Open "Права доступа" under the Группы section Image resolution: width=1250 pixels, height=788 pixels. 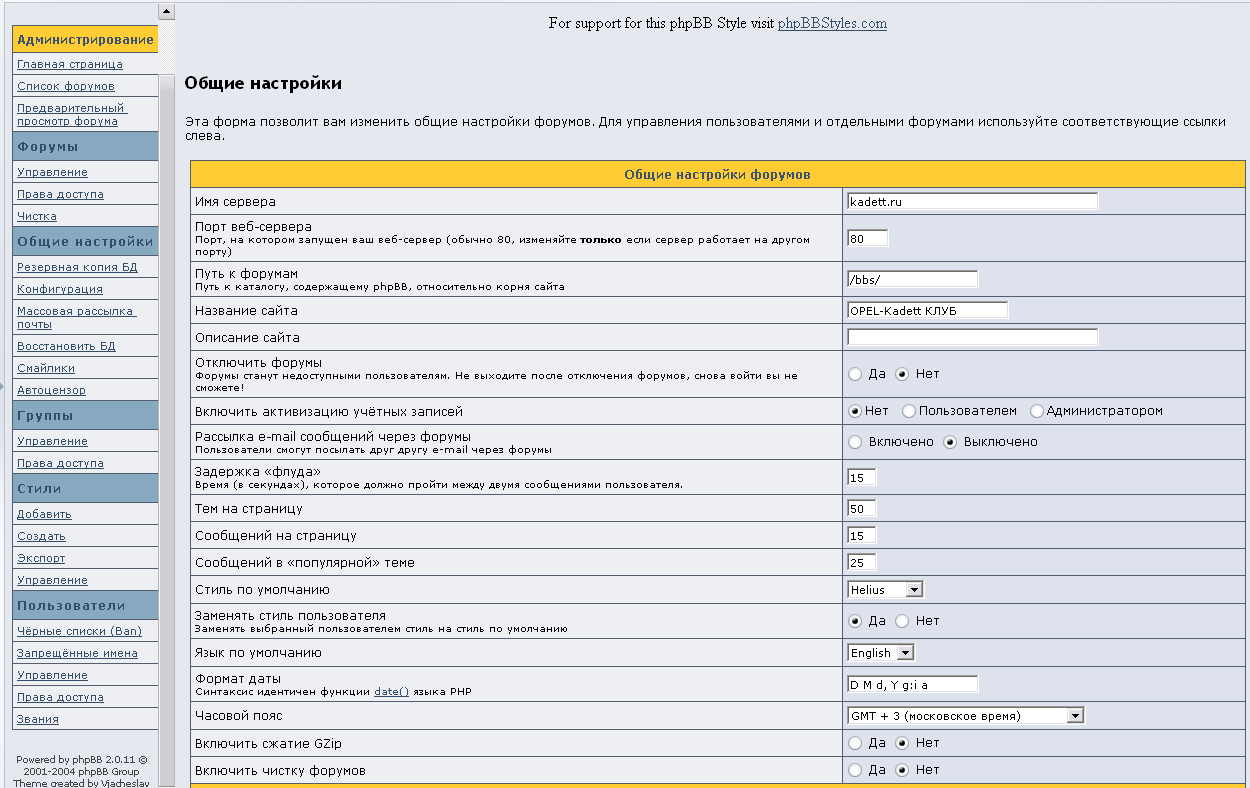60,463
